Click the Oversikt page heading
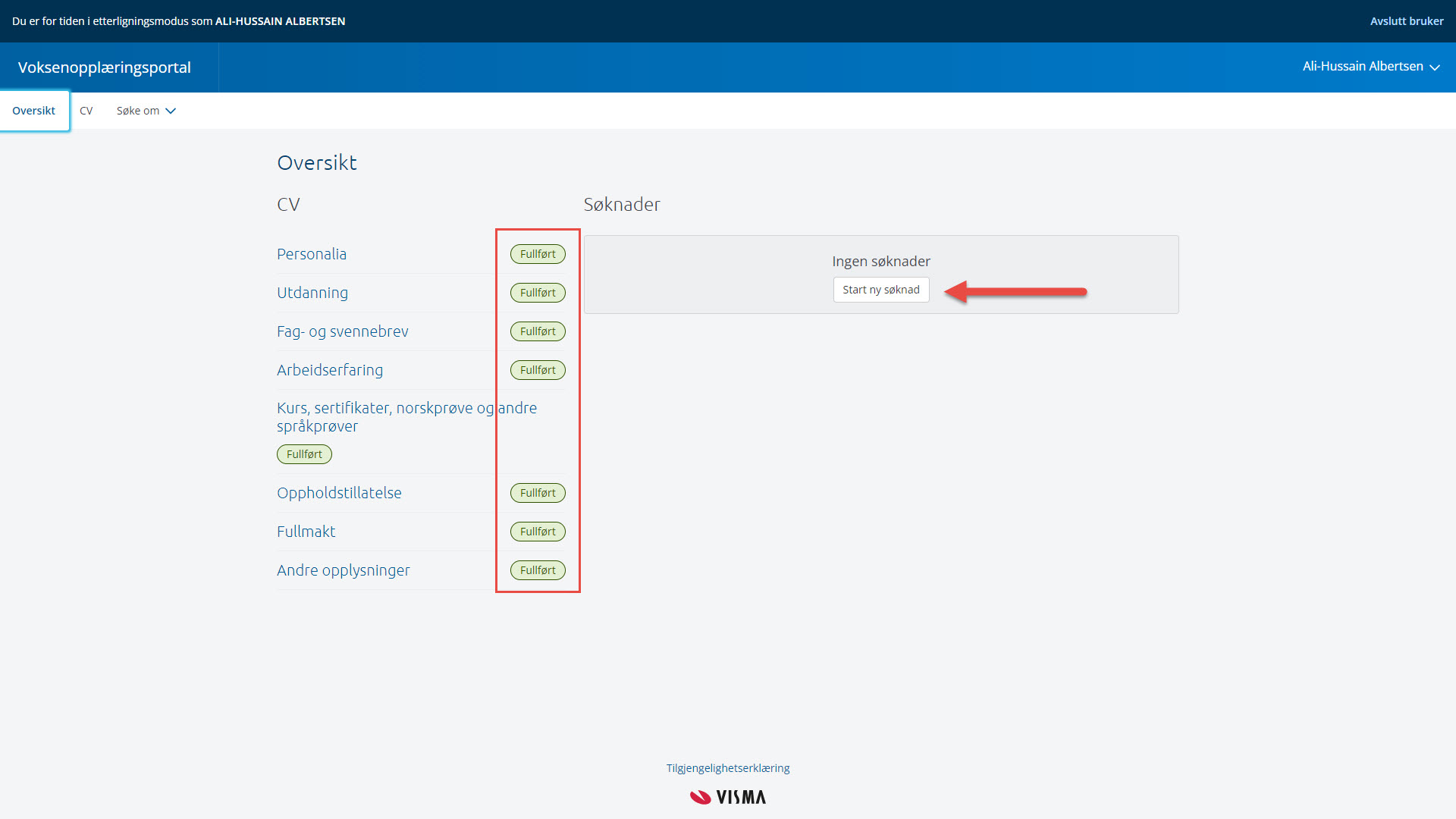Image resolution: width=1456 pixels, height=819 pixels. (x=317, y=163)
